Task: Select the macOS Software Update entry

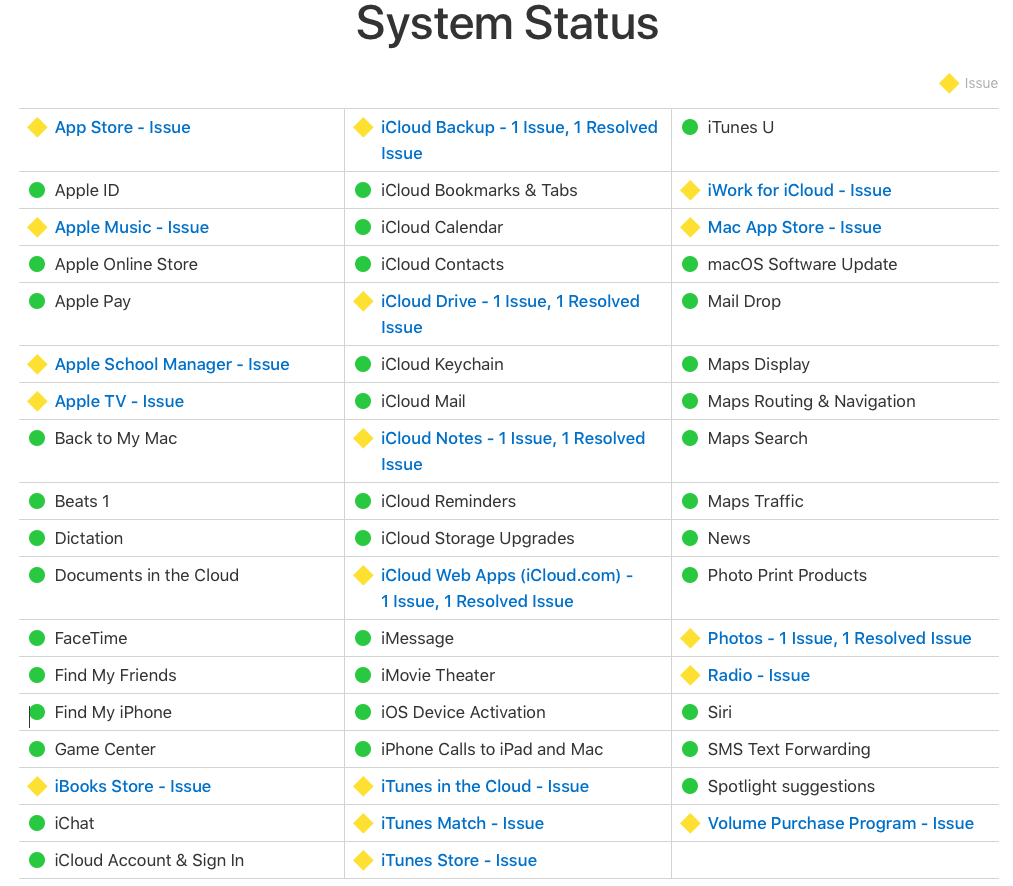Action: point(802,264)
